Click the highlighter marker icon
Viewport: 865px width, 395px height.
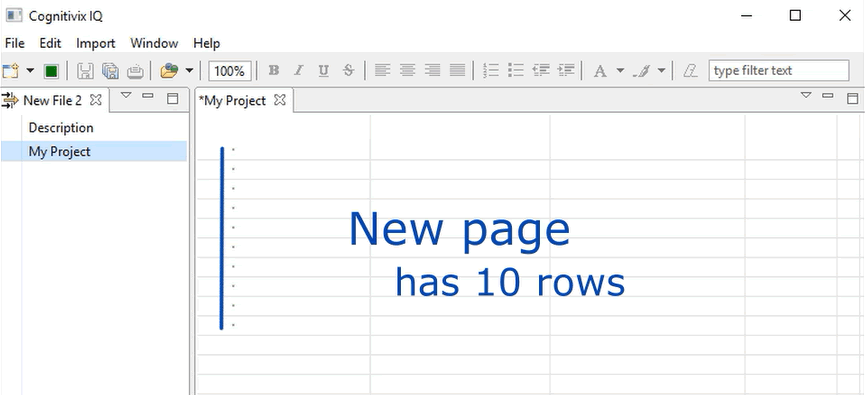coord(641,71)
